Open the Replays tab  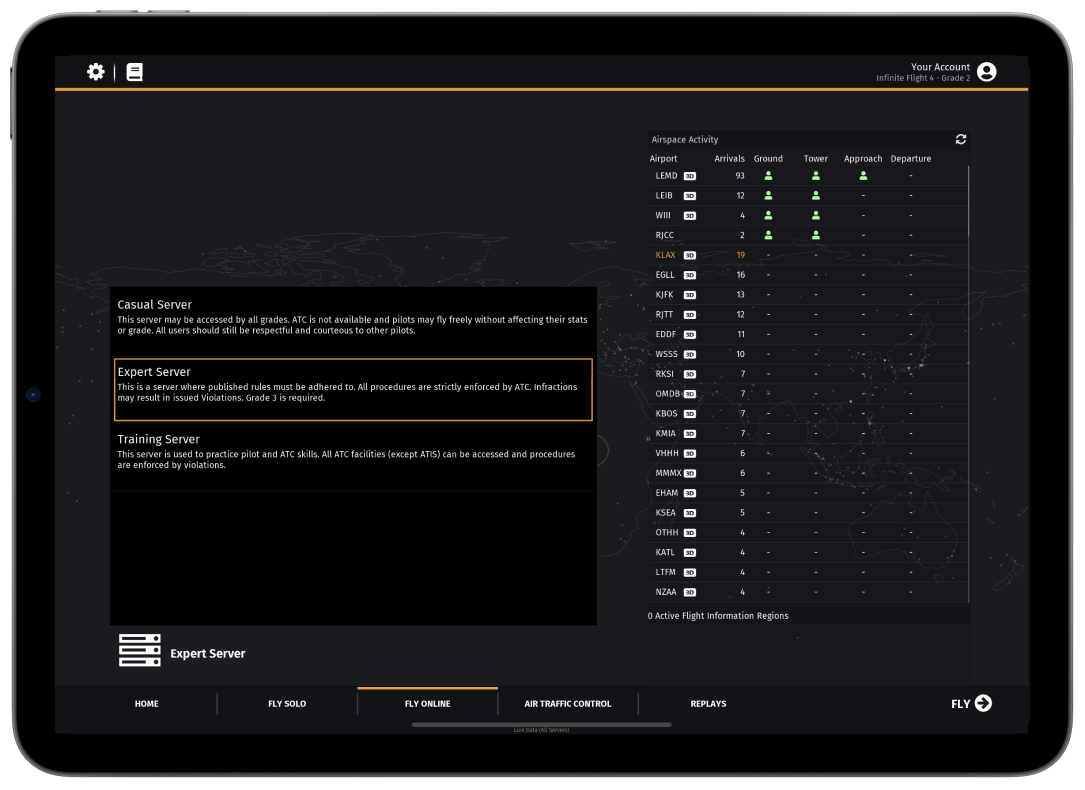[708, 704]
